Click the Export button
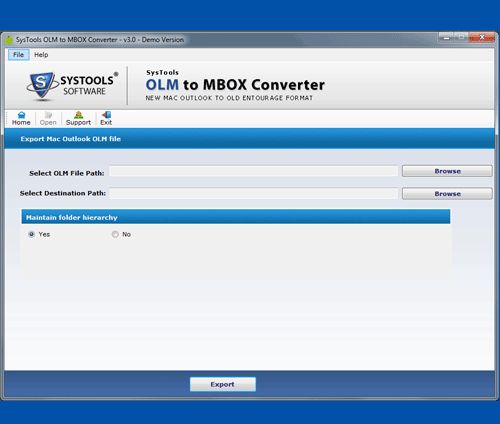 (x=223, y=384)
